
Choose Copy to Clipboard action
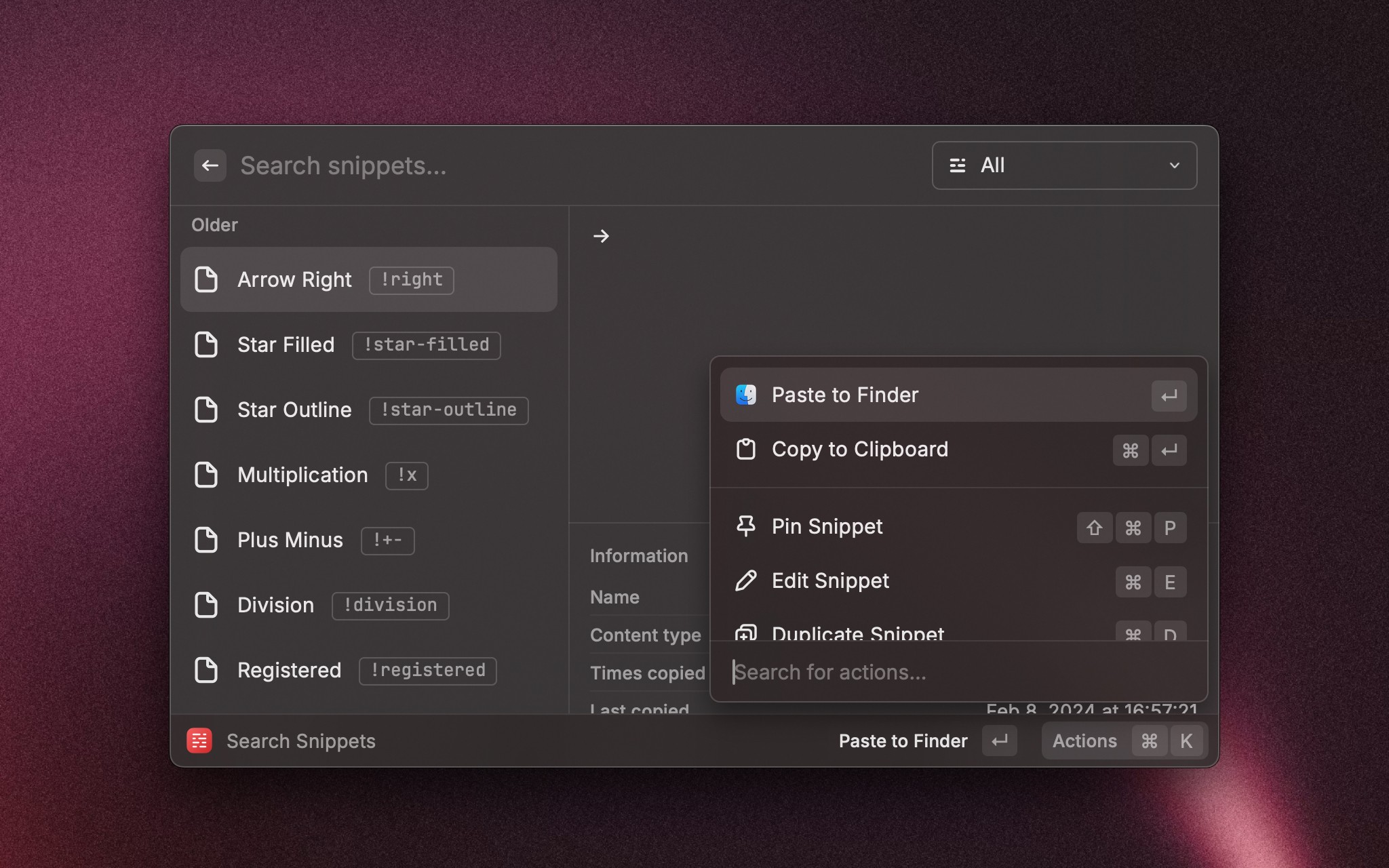coord(958,450)
